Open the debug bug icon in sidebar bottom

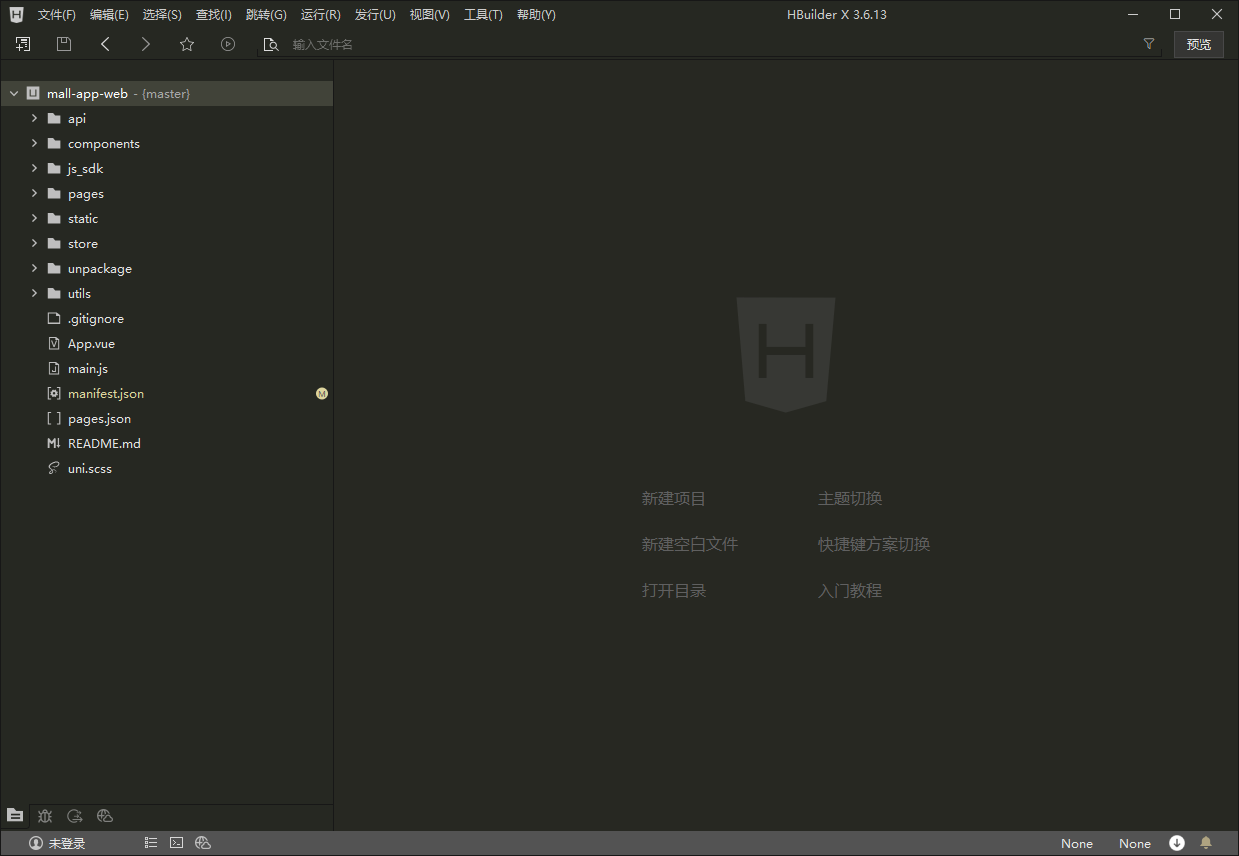tap(45, 816)
